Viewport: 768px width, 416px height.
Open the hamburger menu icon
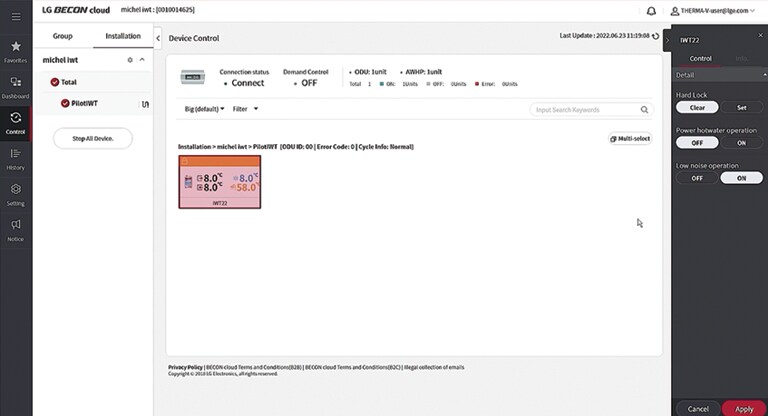(x=15, y=10)
